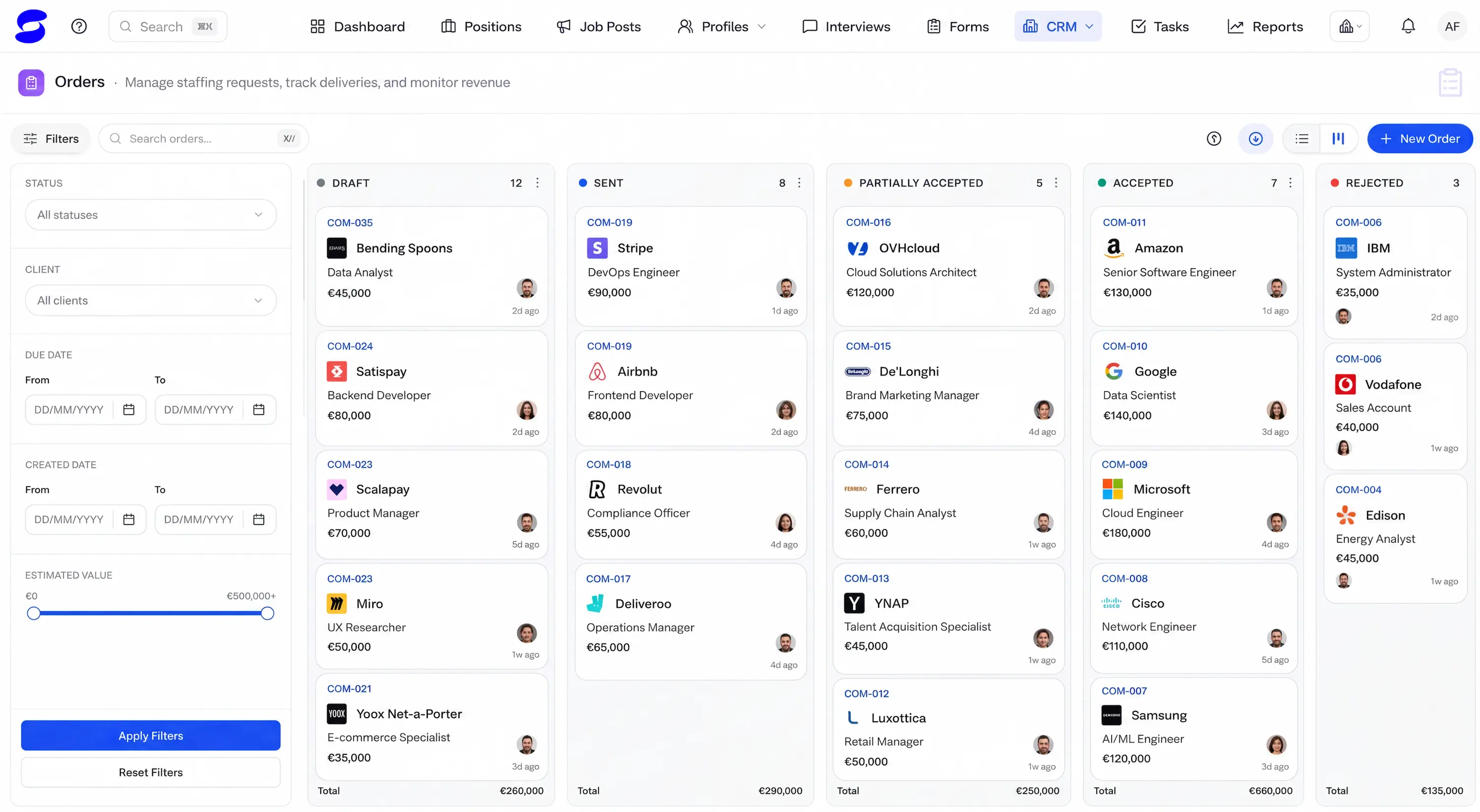Open COM-011 Amazon order link

tap(1124, 222)
